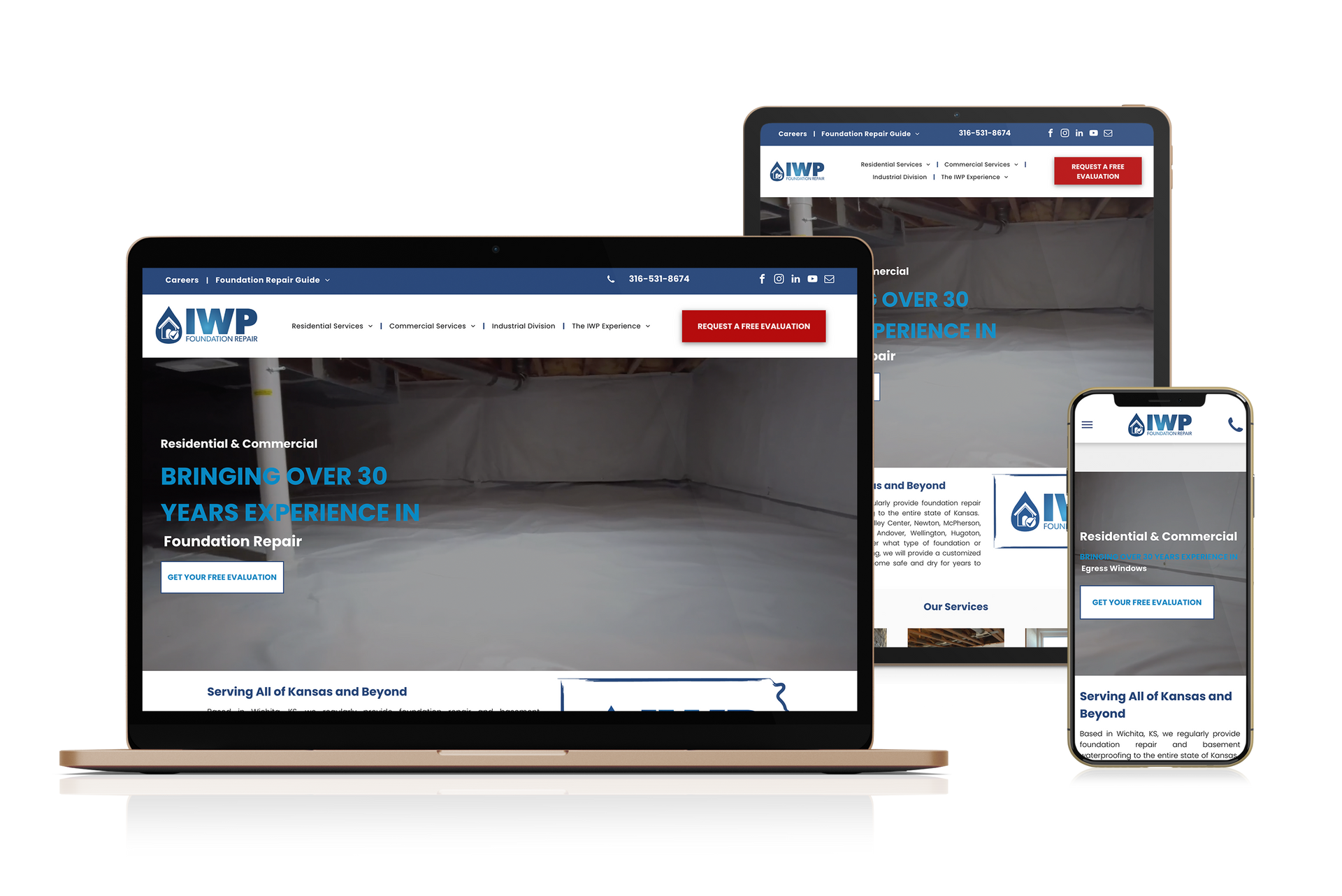The width and height of the screenshot is (1342, 896).
Task: Select the Industrial Division menu item
Action: [521, 326]
